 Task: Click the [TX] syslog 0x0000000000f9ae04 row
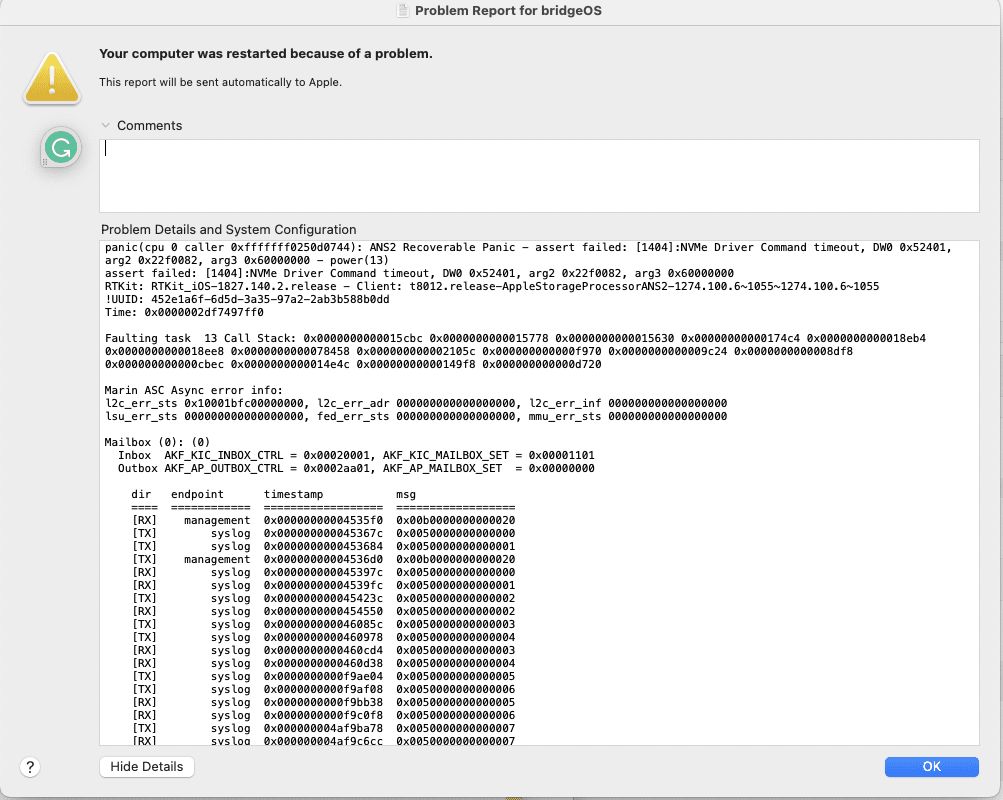pos(324,677)
